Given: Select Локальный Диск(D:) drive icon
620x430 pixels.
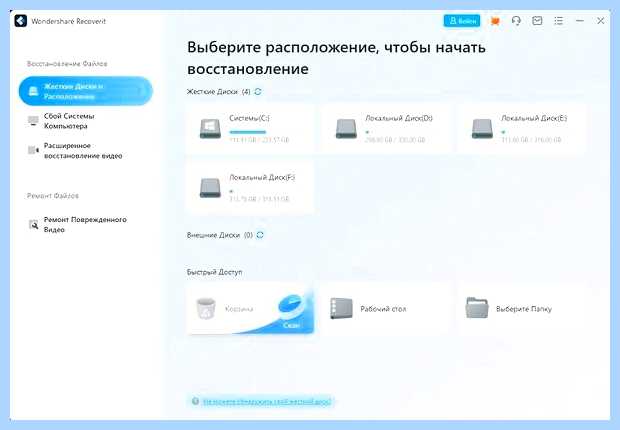Looking at the screenshot, I should tap(346, 129).
